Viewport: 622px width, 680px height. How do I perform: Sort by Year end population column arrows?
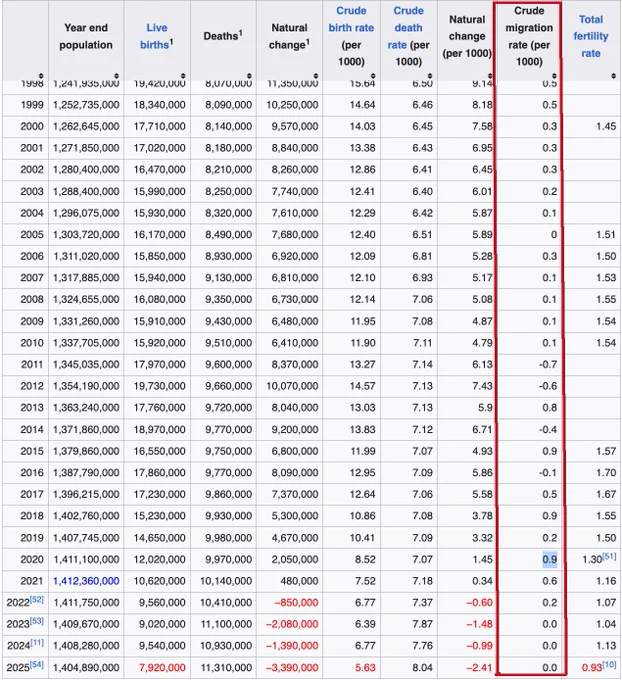(116, 76)
